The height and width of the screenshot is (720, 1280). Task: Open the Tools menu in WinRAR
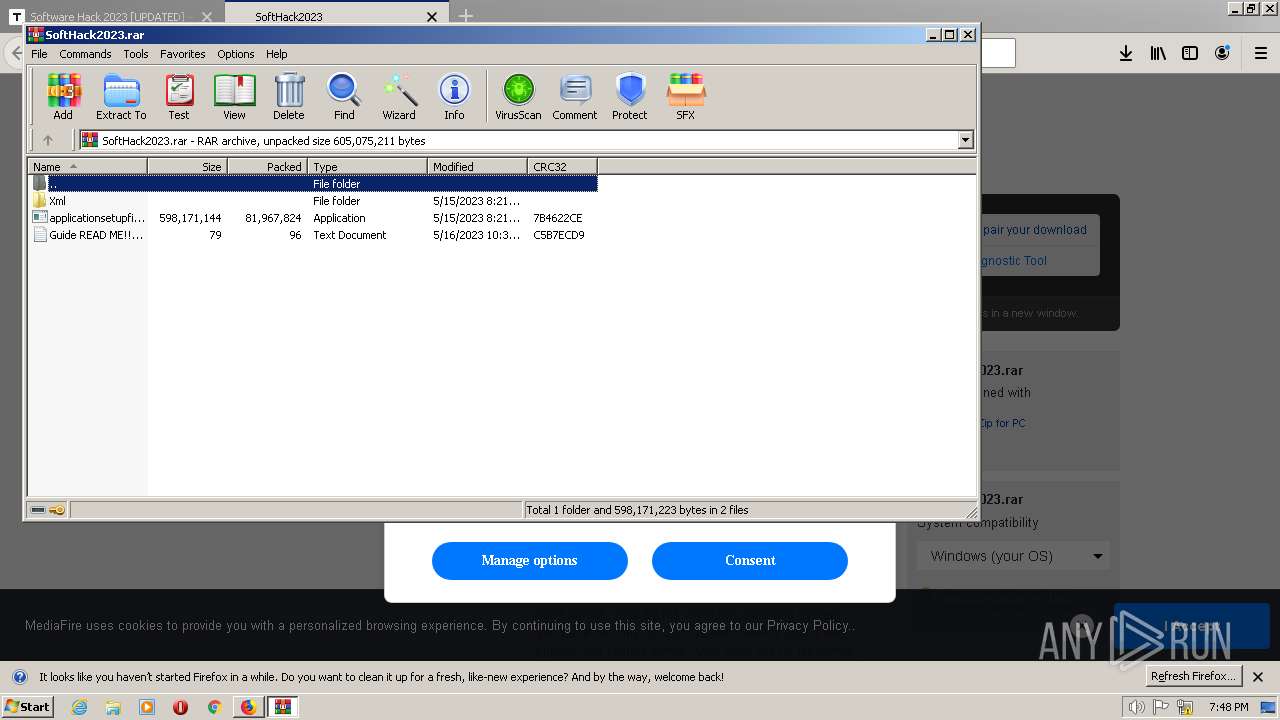pyautogui.click(x=136, y=54)
